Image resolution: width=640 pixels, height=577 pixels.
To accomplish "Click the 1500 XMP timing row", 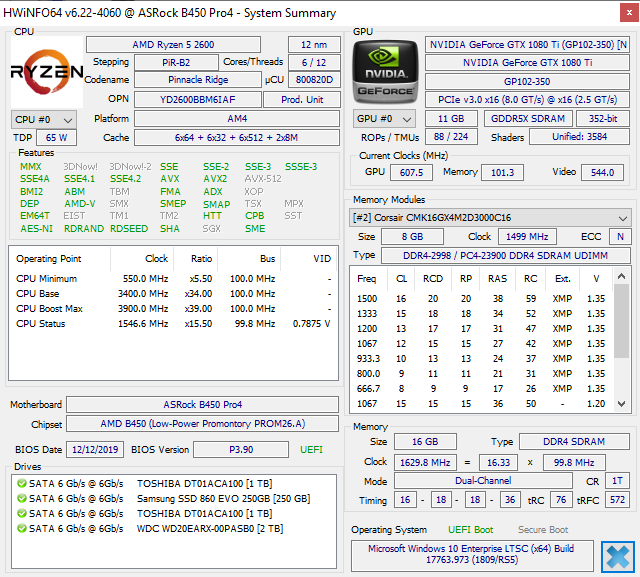I will 481,299.
